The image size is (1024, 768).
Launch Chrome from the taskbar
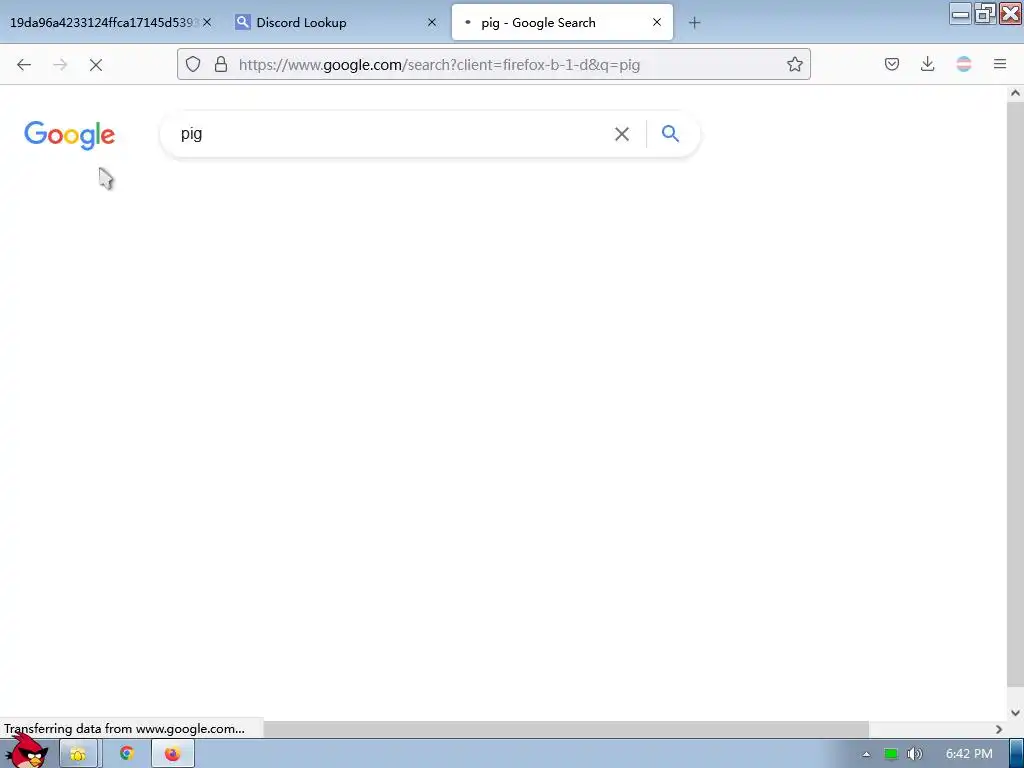click(127, 754)
